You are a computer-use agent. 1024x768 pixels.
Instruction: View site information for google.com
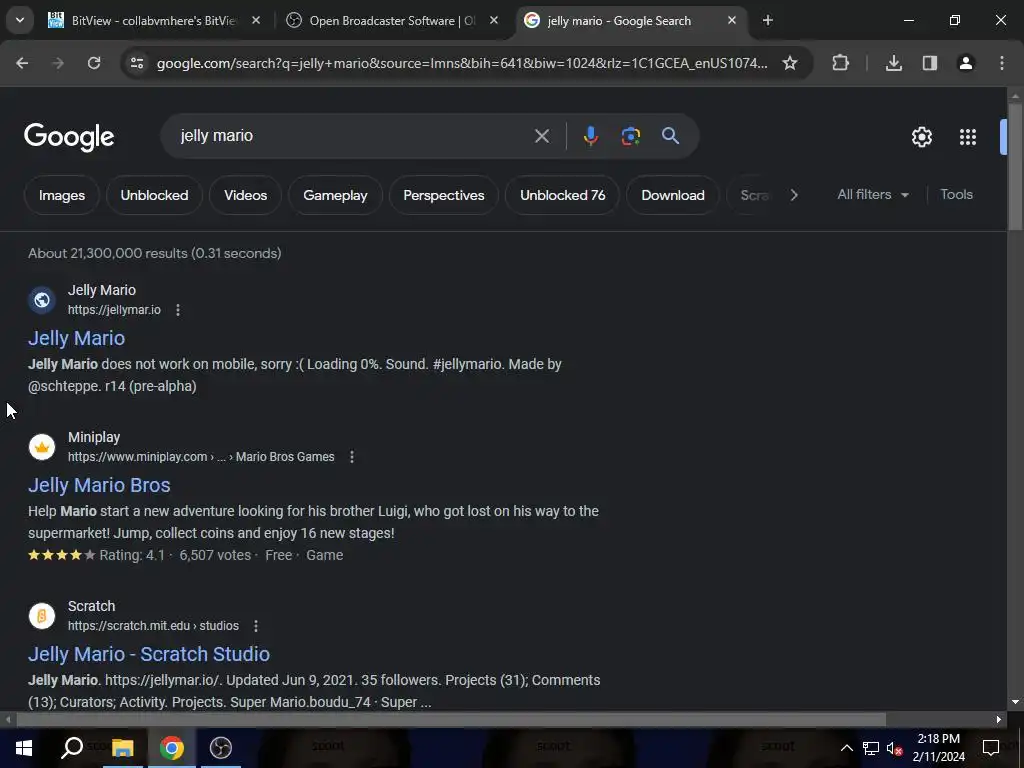point(137,63)
